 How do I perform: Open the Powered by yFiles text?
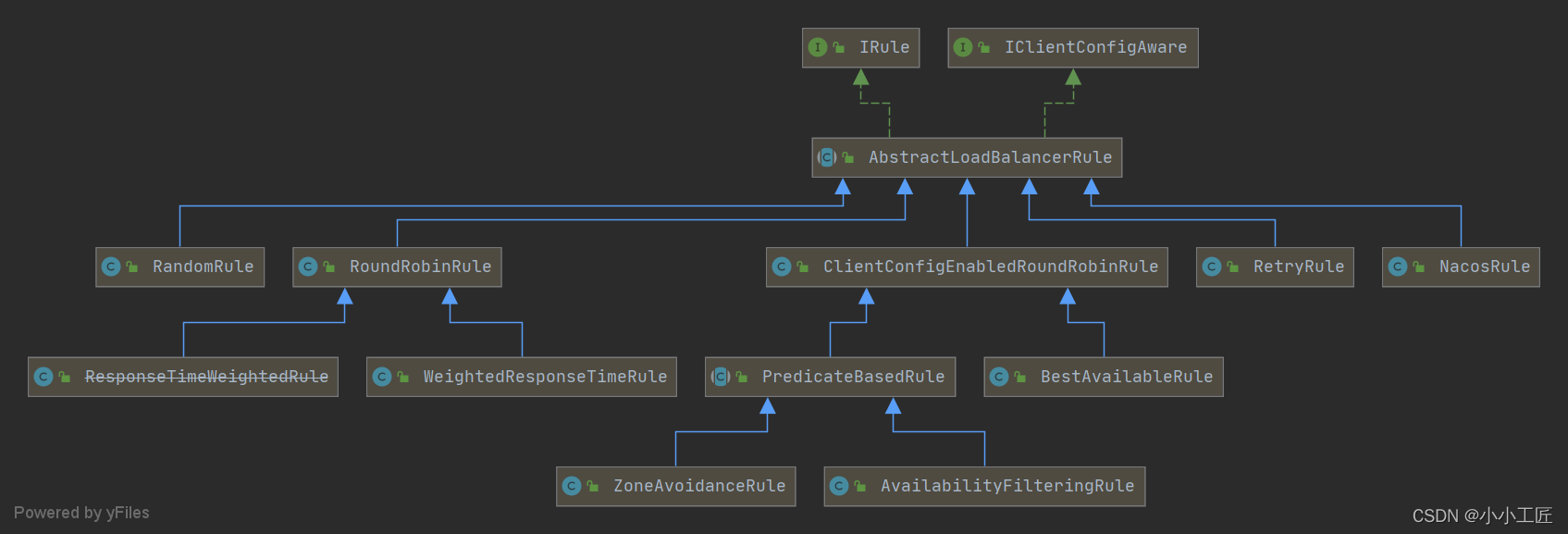click(x=81, y=513)
